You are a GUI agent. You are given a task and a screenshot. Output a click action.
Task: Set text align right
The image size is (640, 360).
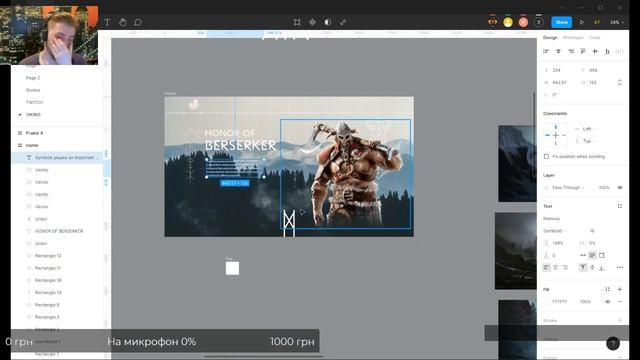[565, 268]
